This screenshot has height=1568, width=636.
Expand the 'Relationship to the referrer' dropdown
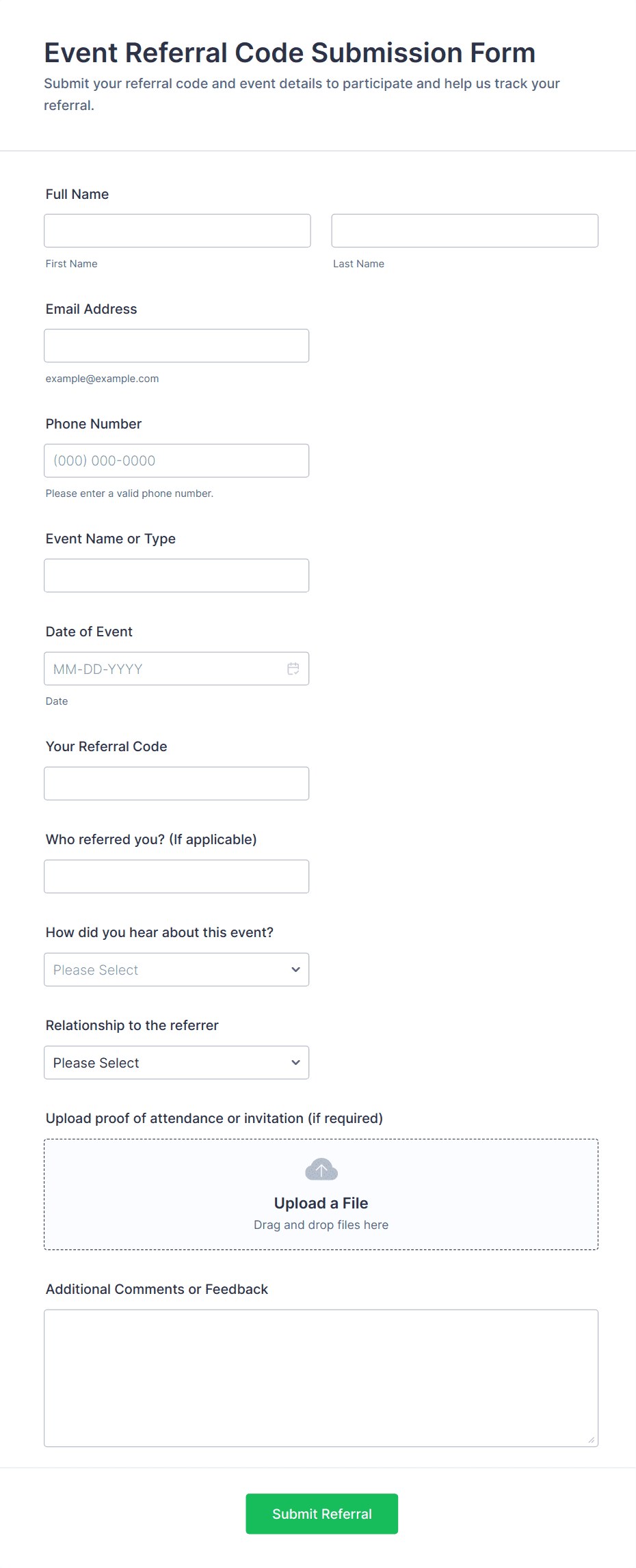[176, 1062]
